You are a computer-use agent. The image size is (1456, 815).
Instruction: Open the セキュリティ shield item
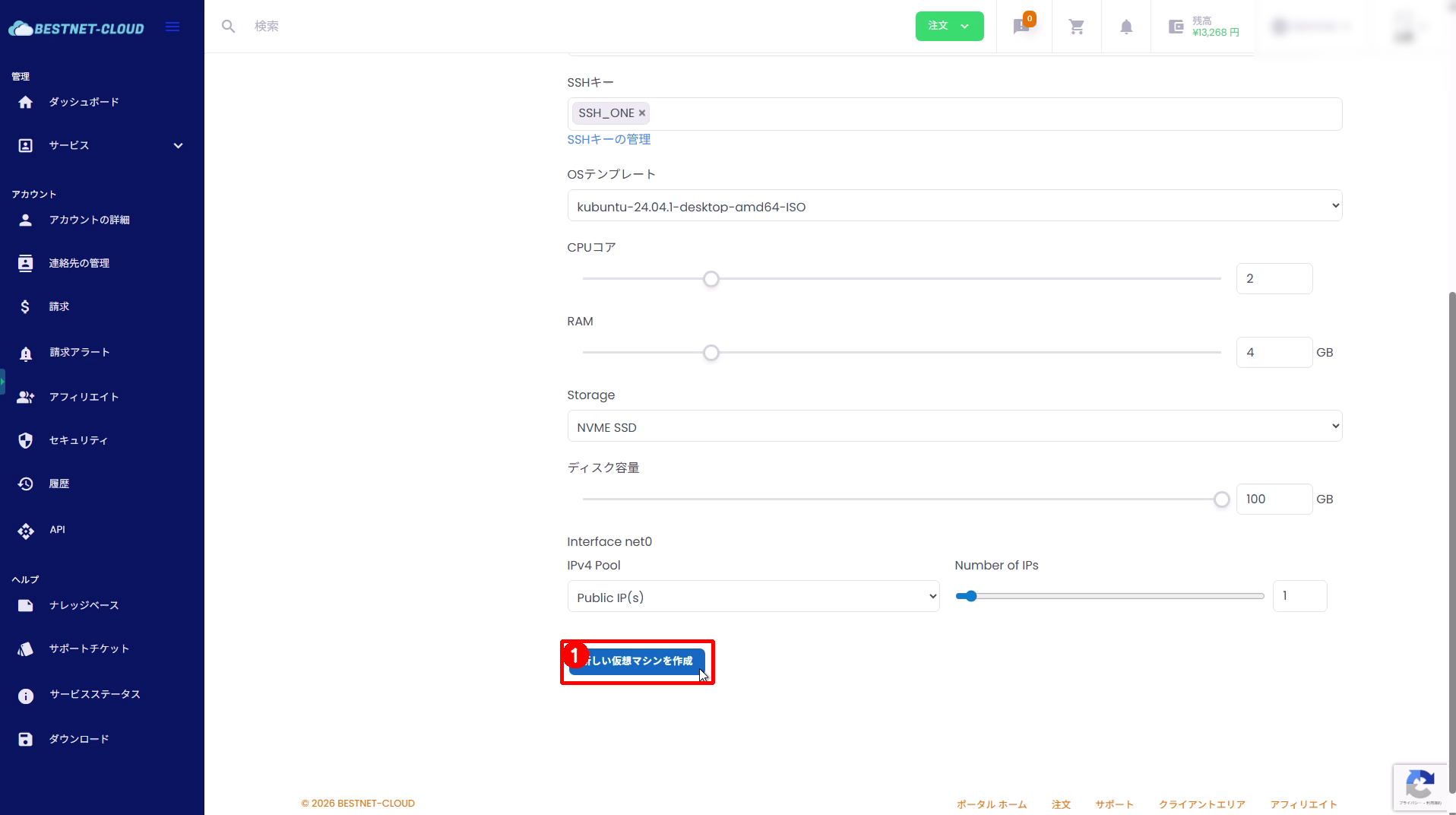[x=78, y=440]
